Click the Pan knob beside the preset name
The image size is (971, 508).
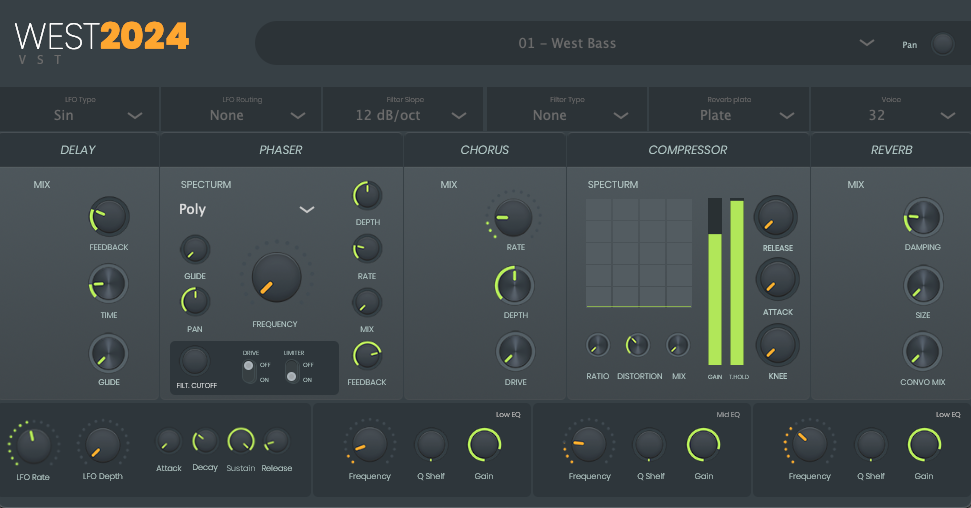point(942,44)
